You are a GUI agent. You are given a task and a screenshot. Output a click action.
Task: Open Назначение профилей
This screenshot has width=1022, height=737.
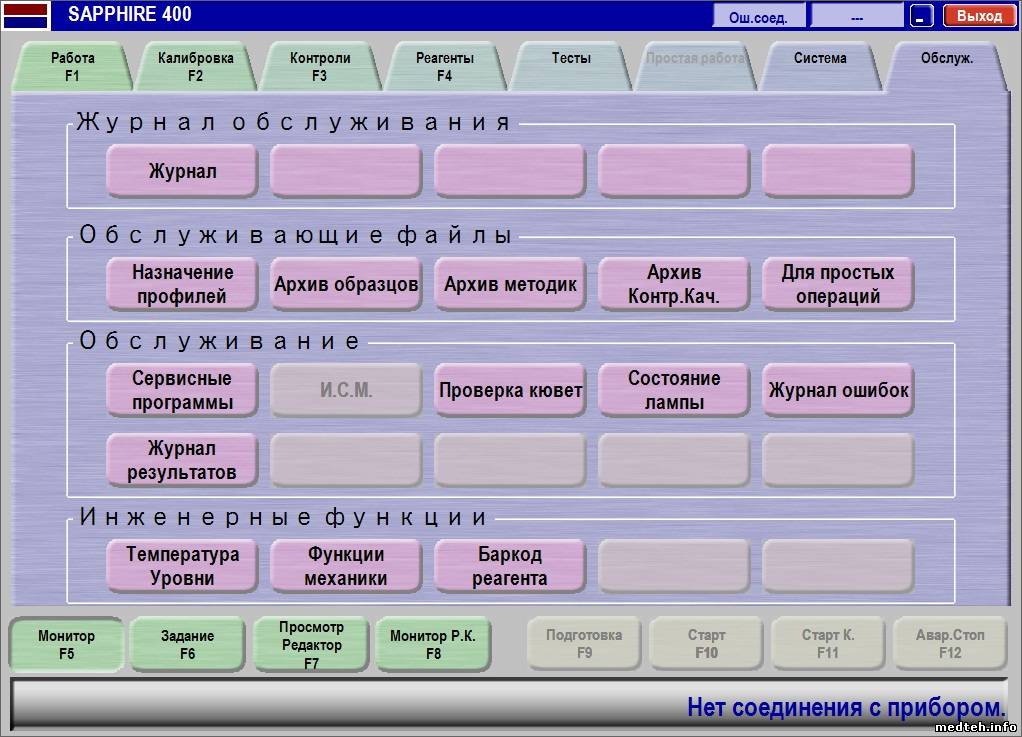click(182, 284)
